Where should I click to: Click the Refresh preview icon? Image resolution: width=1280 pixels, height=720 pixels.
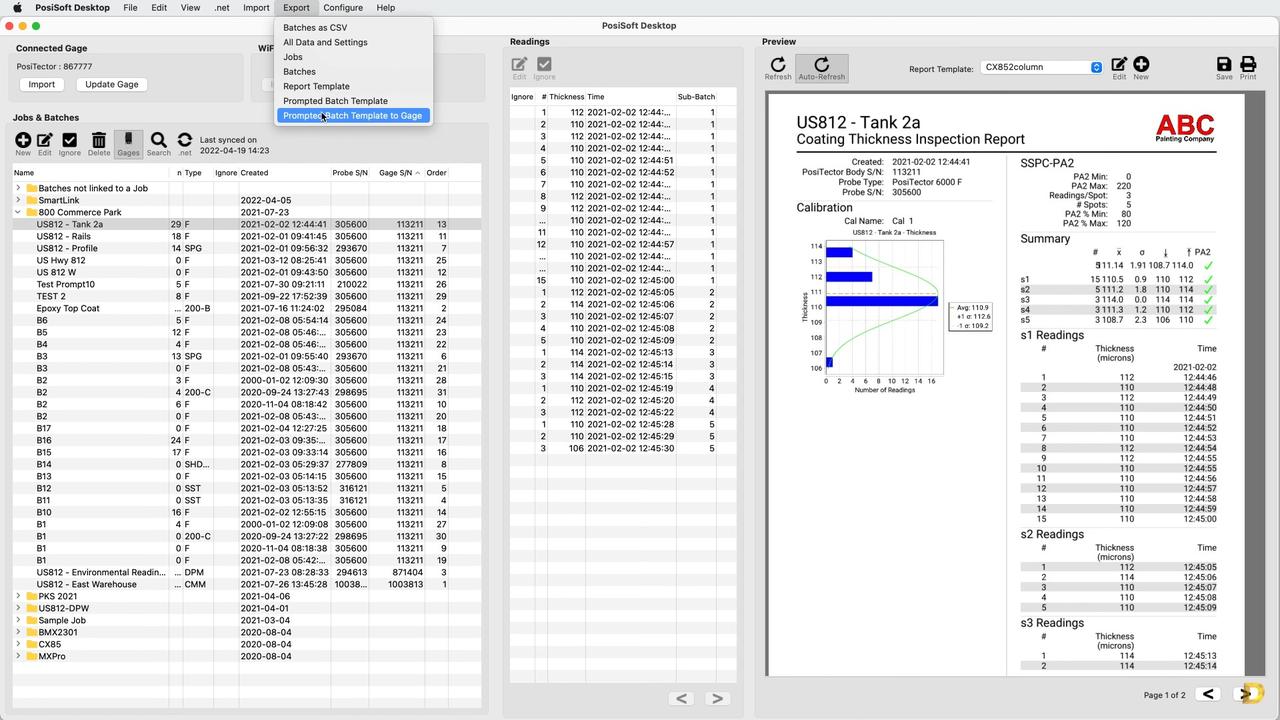[778, 68]
